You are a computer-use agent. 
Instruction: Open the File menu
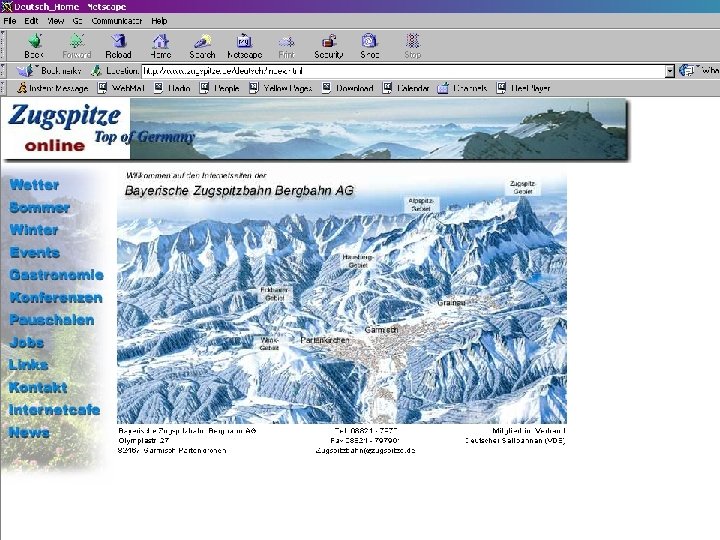point(10,21)
